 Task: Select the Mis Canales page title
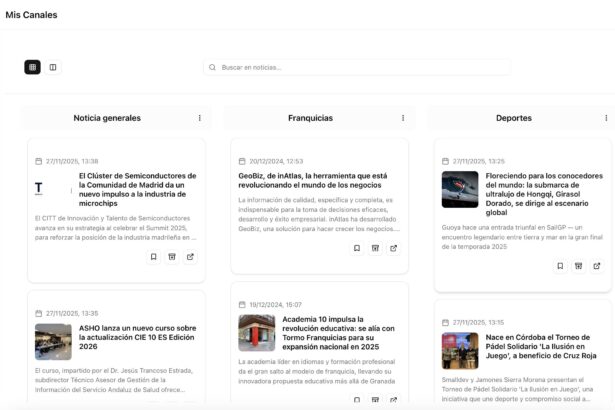coord(31,15)
